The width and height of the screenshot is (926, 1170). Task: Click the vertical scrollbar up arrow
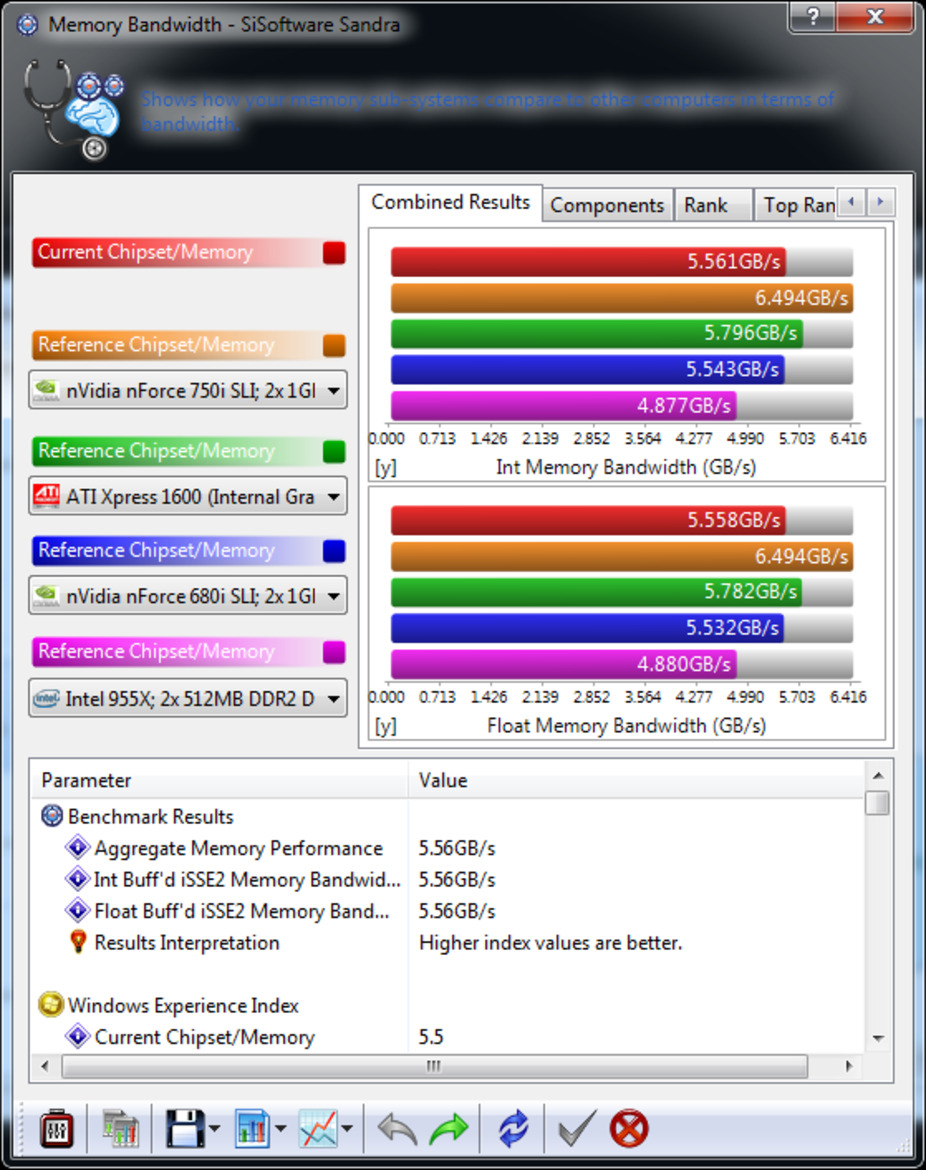pos(878,776)
